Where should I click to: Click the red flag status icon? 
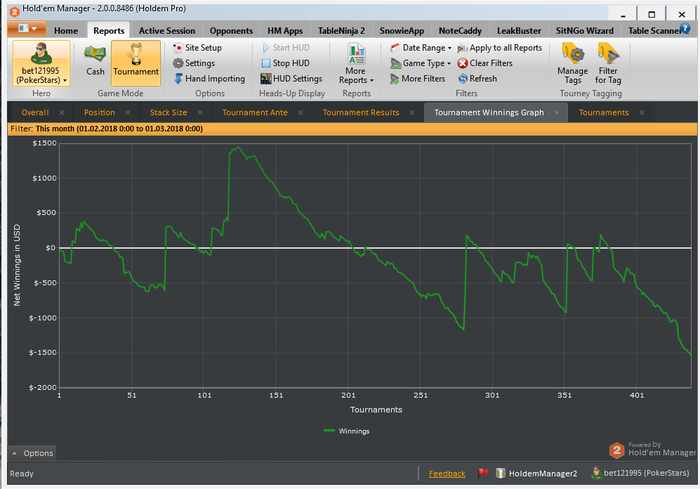click(483, 473)
